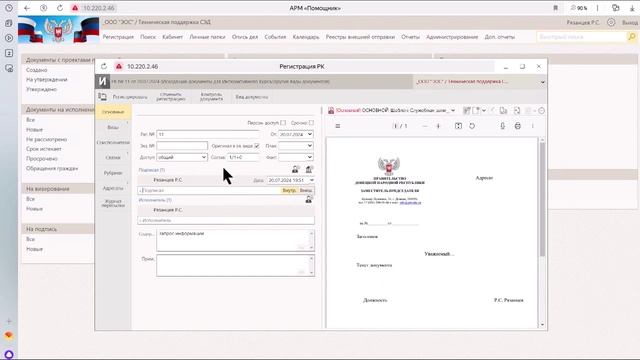This screenshot has height=360, width=640.
Task: Fit PDF page to window
Action: [x=458, y=126]
